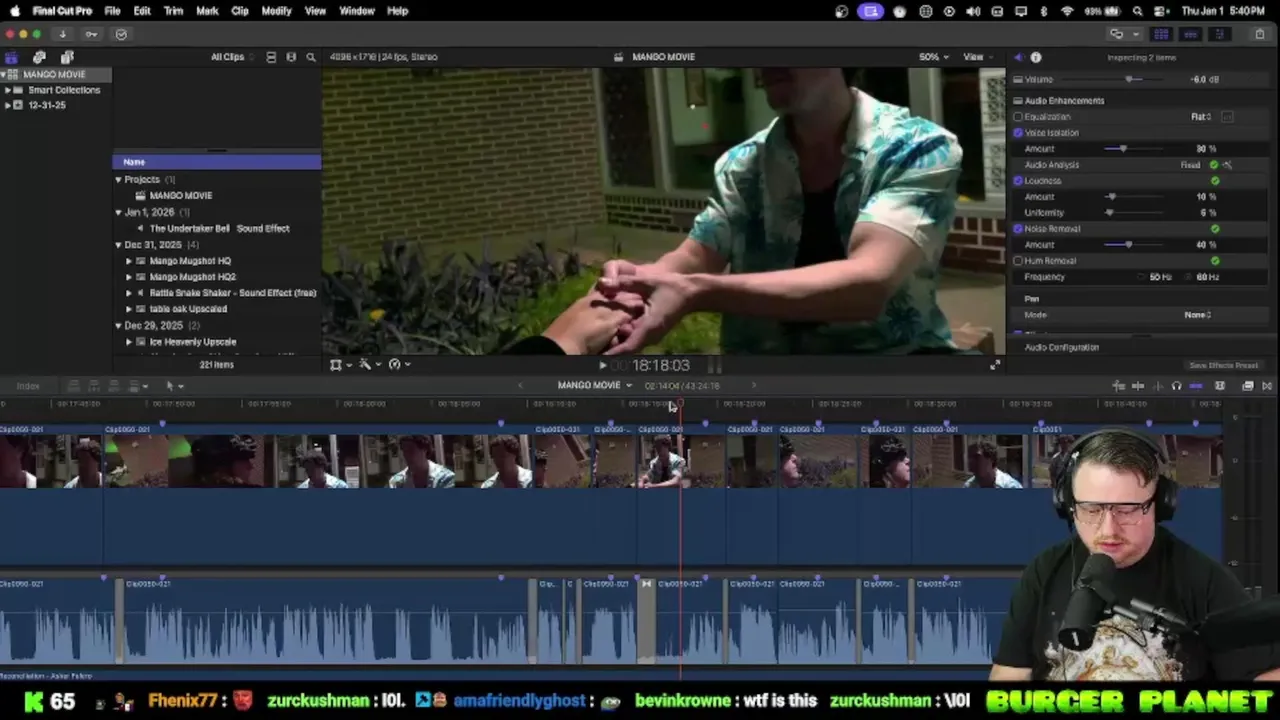Click the Save Effects Preset button

(1223, 366)
